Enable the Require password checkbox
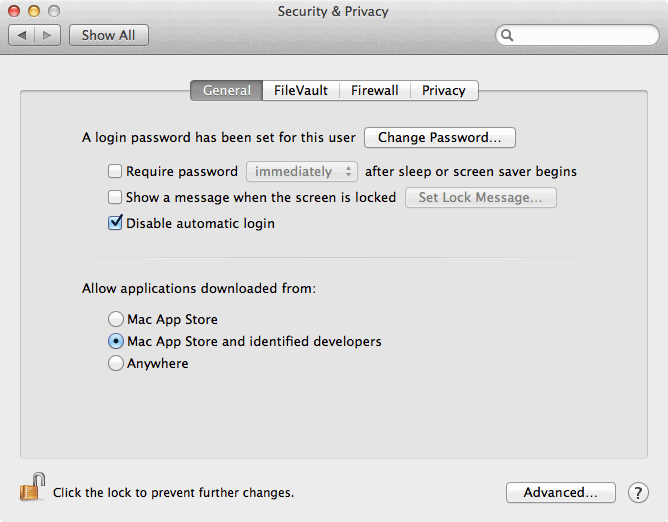668x522 pixels. (x=115, y=171)
